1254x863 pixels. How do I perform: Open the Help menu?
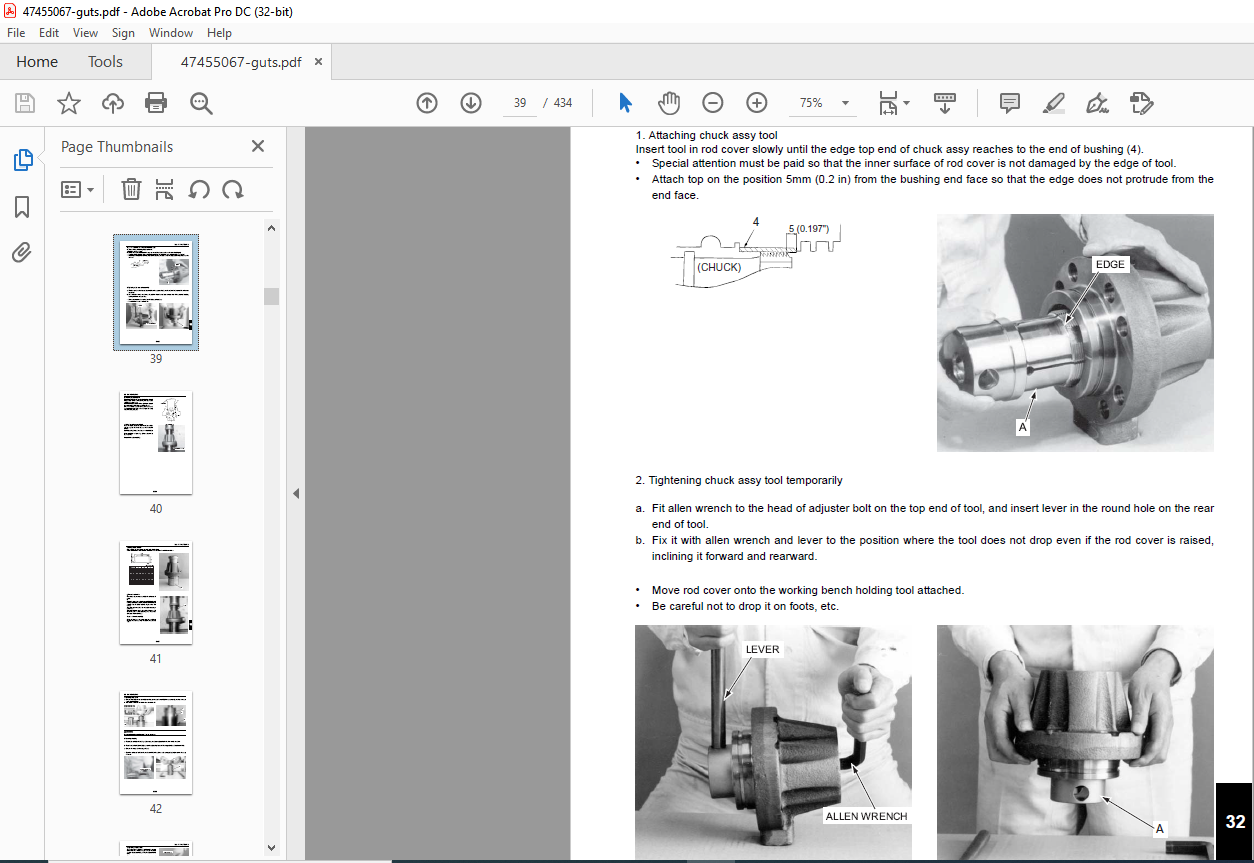tap(219, 33)
